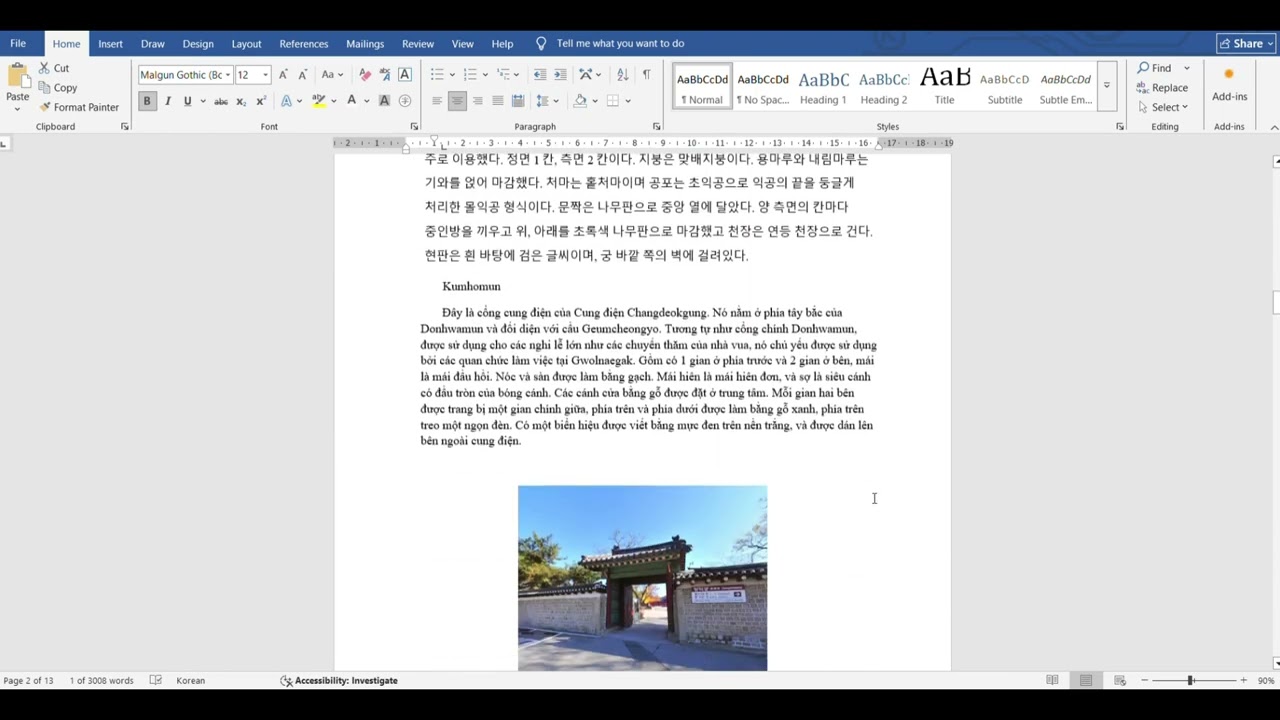The height and width of the screenshot is (720, 1280).
Task: Switch to the Design tab
Action: pos(198,44)
